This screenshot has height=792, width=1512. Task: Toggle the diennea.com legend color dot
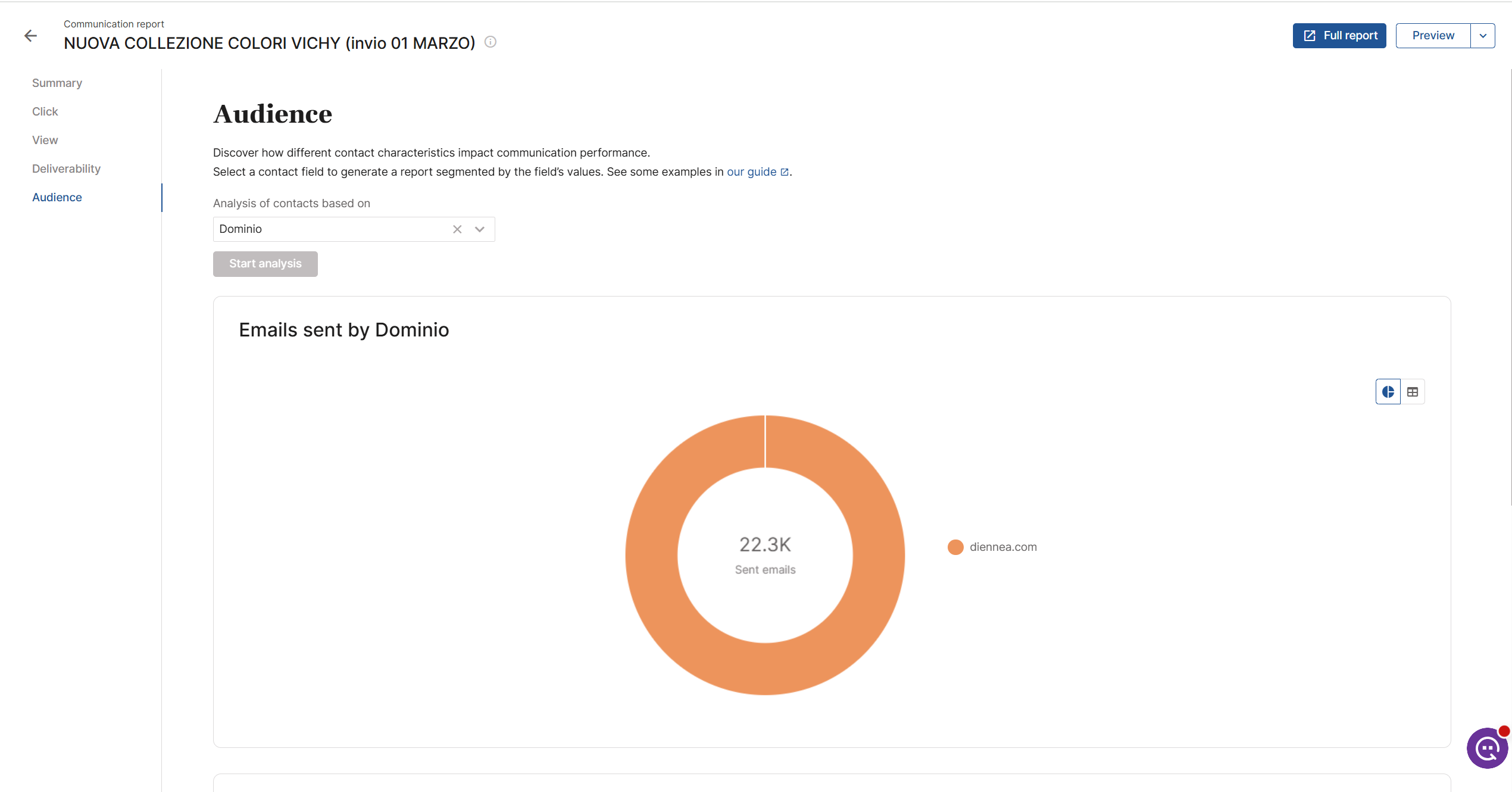pyautogui.click(x=955, y=547)
